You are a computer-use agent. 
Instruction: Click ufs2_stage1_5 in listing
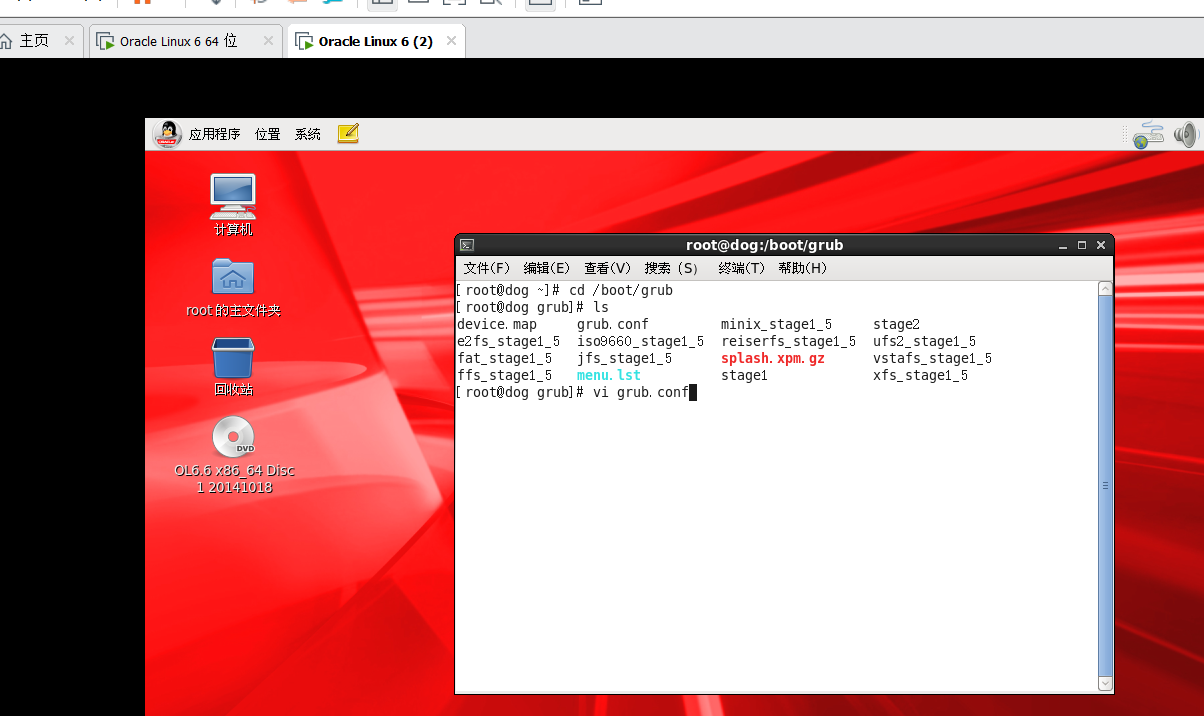[x=924, y=341]
